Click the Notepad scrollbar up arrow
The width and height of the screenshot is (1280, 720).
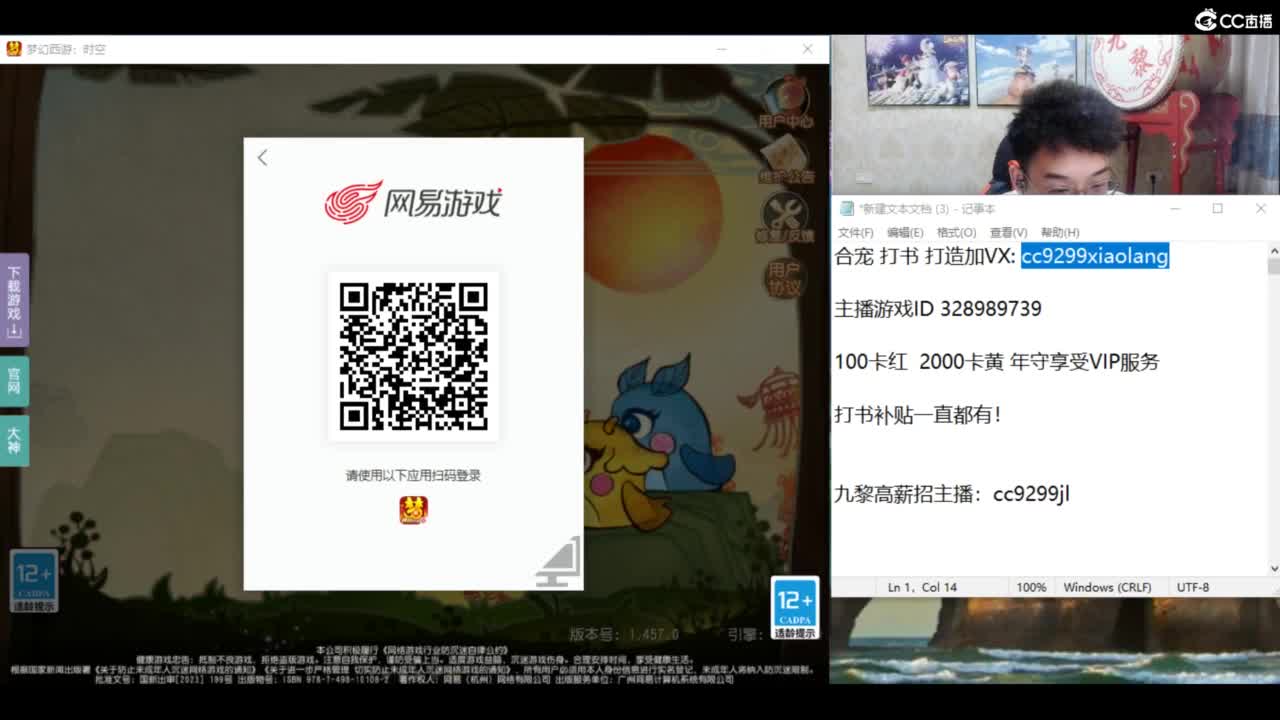pyautogui.click(x=1273, y=250)
